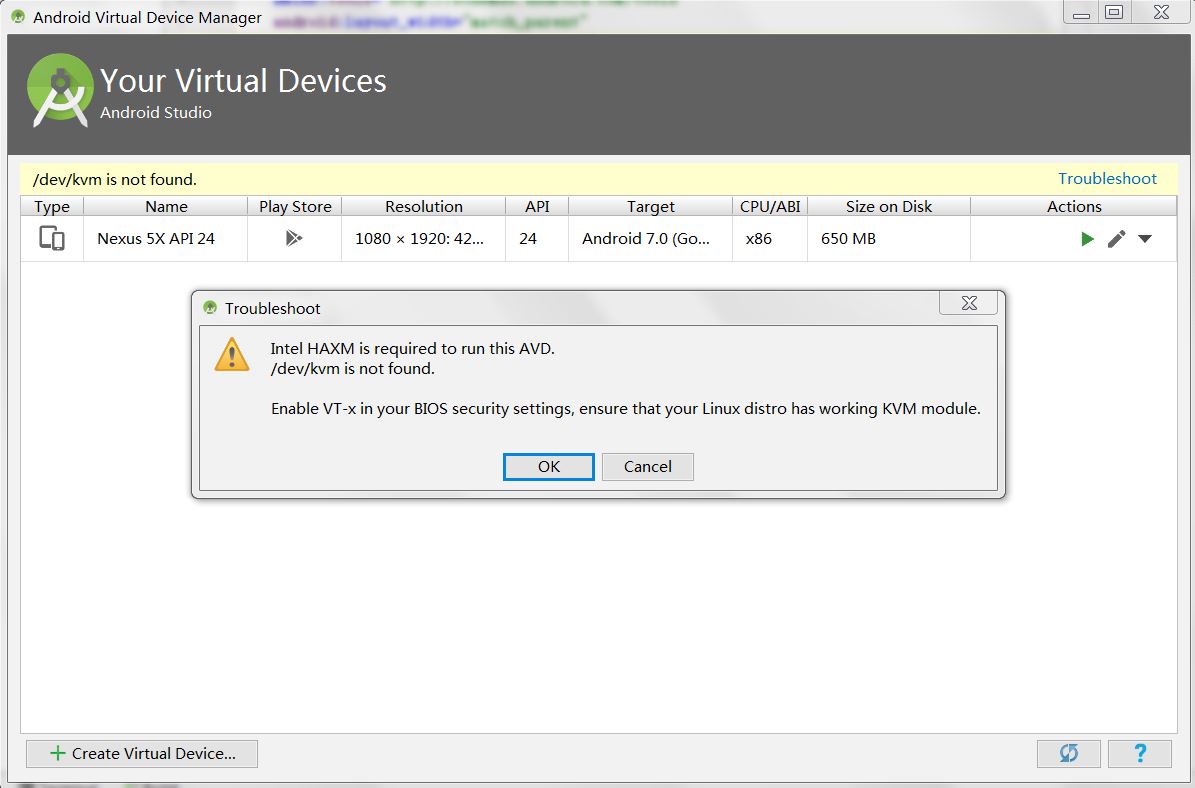This screenshot has height=788, width=1195.
Task: Launch the Nexus 5X API 24 emulator
Action: click(x=1088, y=239)
